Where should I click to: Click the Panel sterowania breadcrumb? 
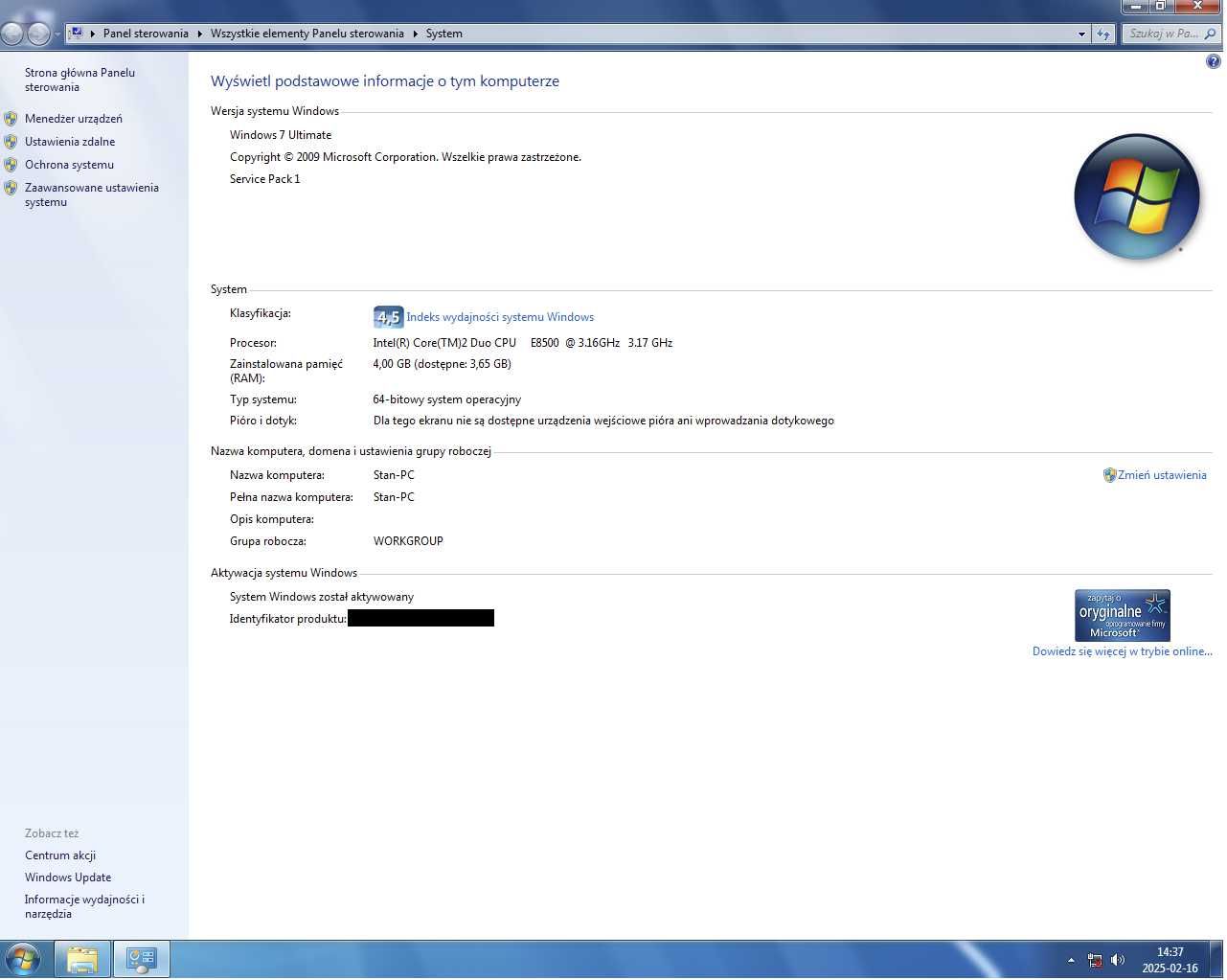tap(146, 34)
